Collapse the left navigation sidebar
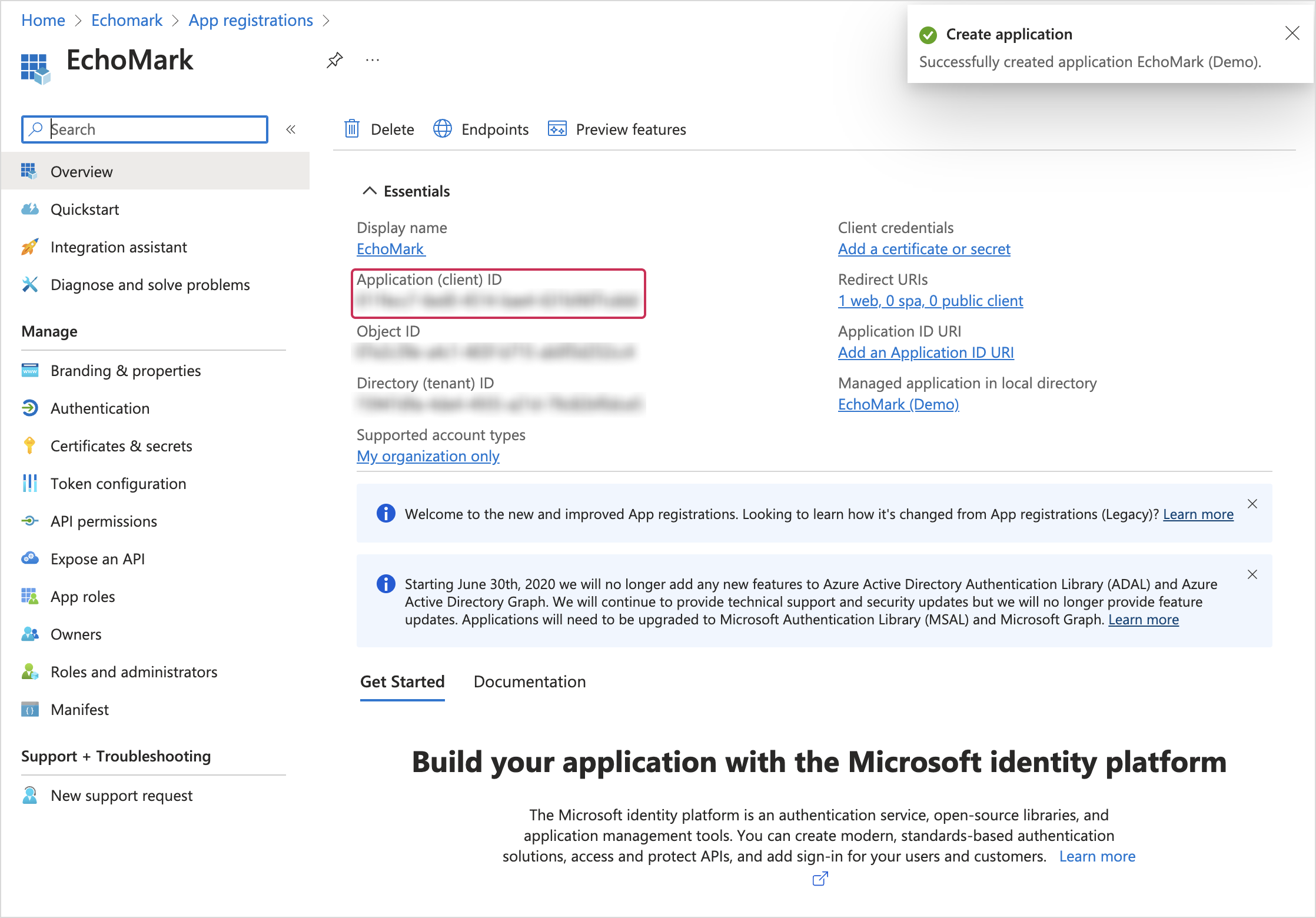The height and width of the screenshot is (918, 1316). coord(291,129)
